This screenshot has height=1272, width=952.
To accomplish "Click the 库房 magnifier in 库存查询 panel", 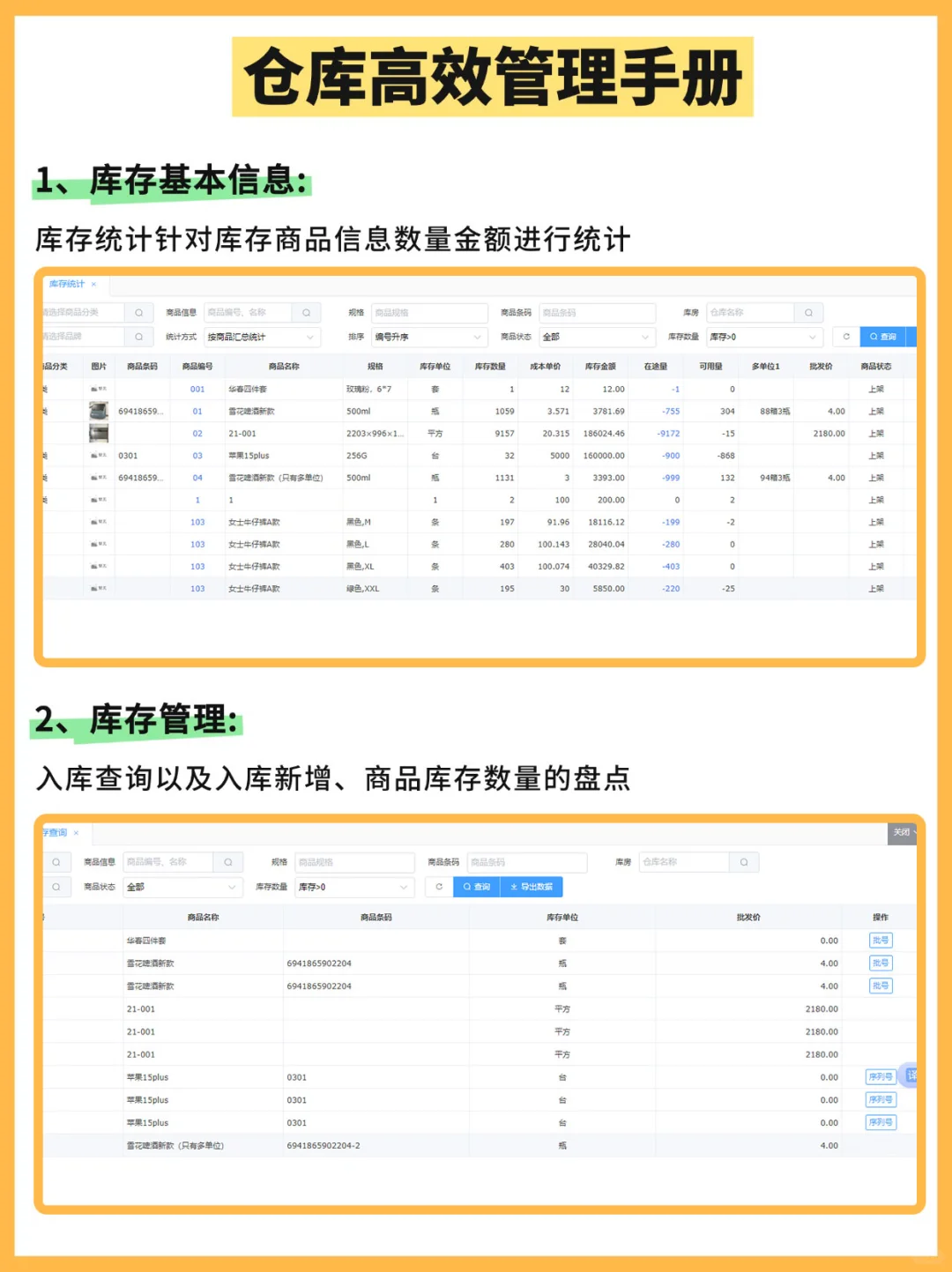I will [x=745, y=862].
